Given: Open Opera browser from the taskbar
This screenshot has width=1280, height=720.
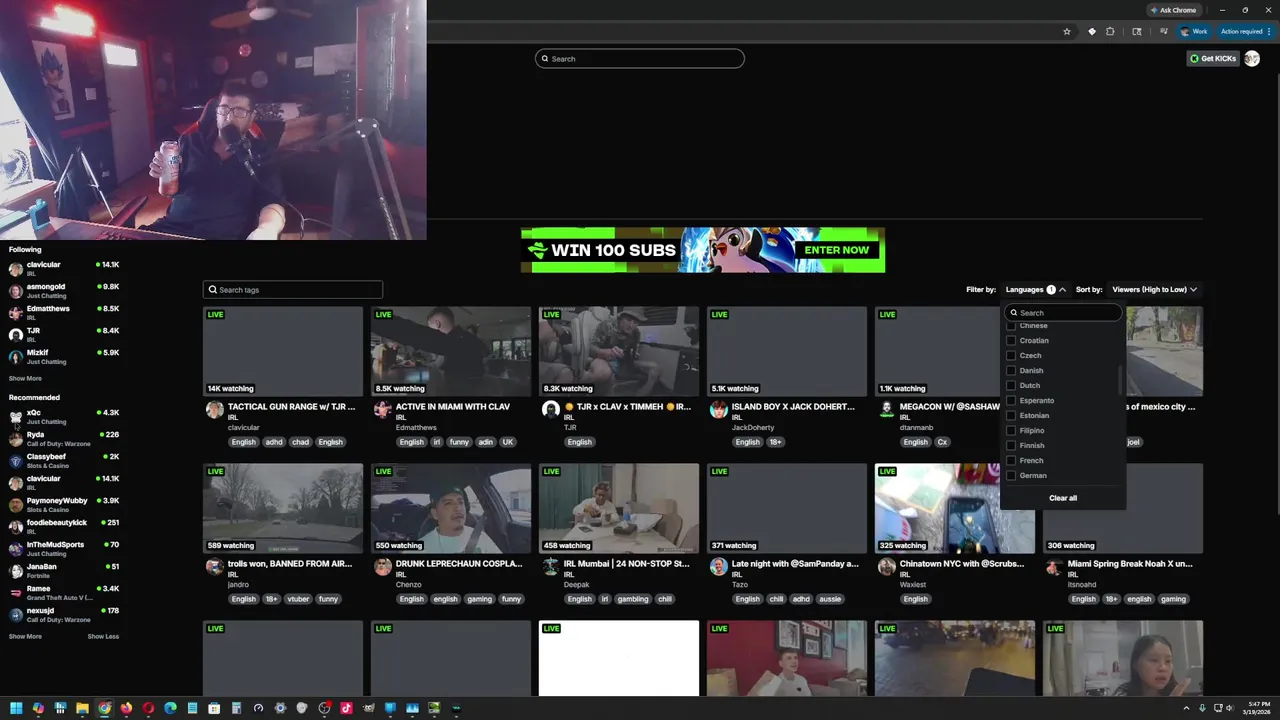Looking at the screenshot, I should tap(148, 708).
